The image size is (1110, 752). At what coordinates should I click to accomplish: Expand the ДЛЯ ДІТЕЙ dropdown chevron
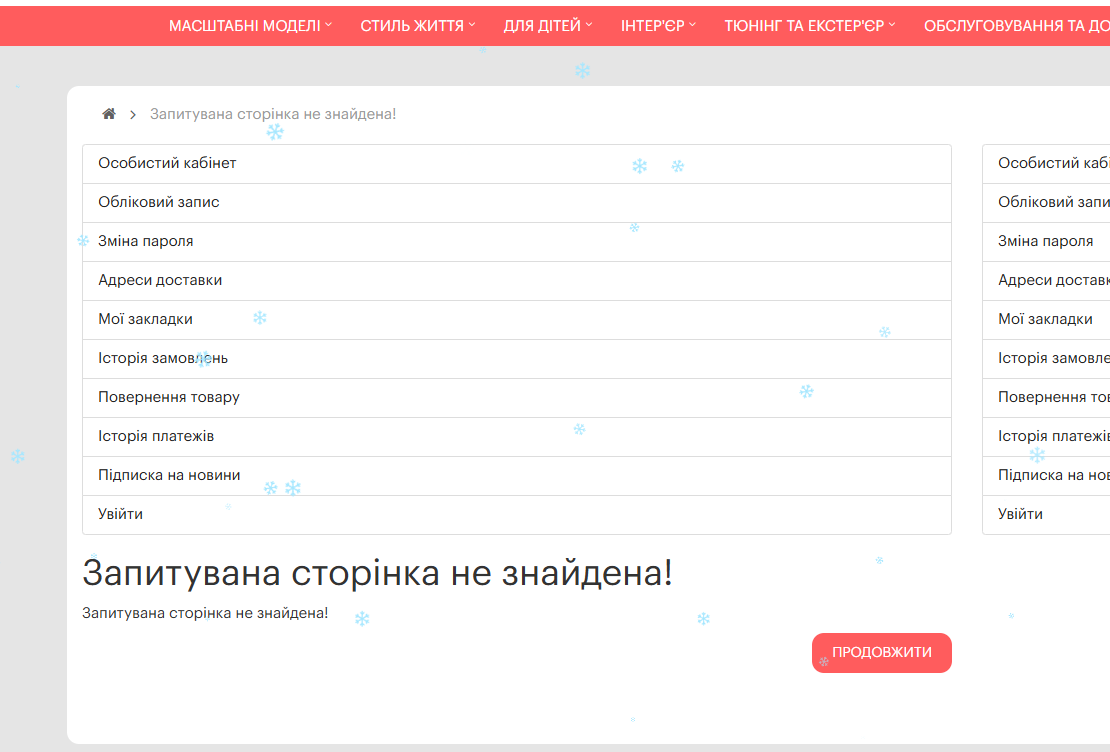(x=589, y=25)
